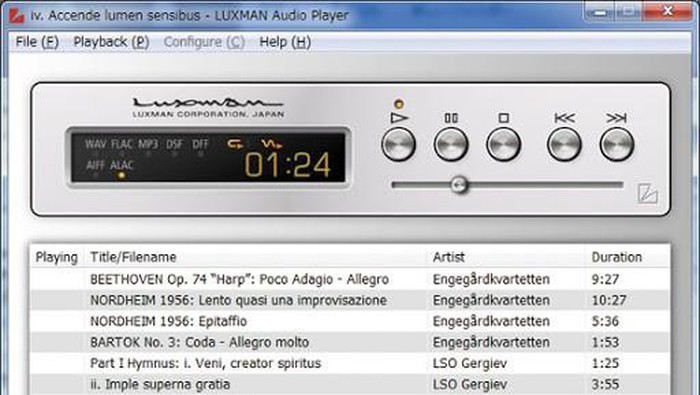Click the corner icon beside the seek slider
This screenshot has width=700, height=395.
point(647,194)
